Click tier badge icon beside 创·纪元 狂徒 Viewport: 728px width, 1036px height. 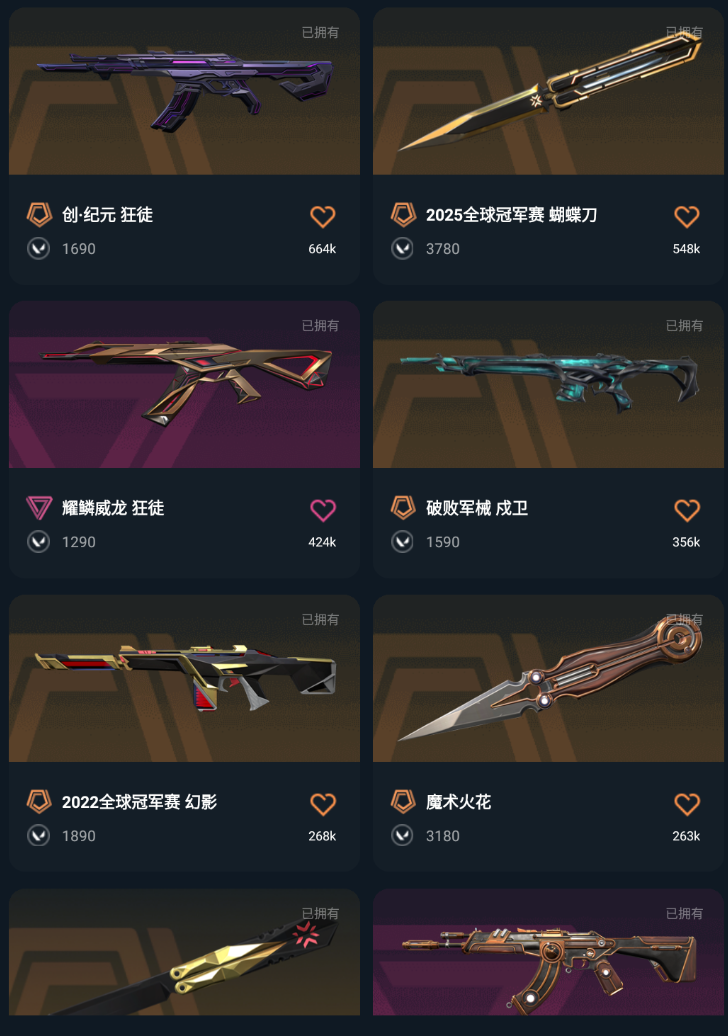pos(39,215)
